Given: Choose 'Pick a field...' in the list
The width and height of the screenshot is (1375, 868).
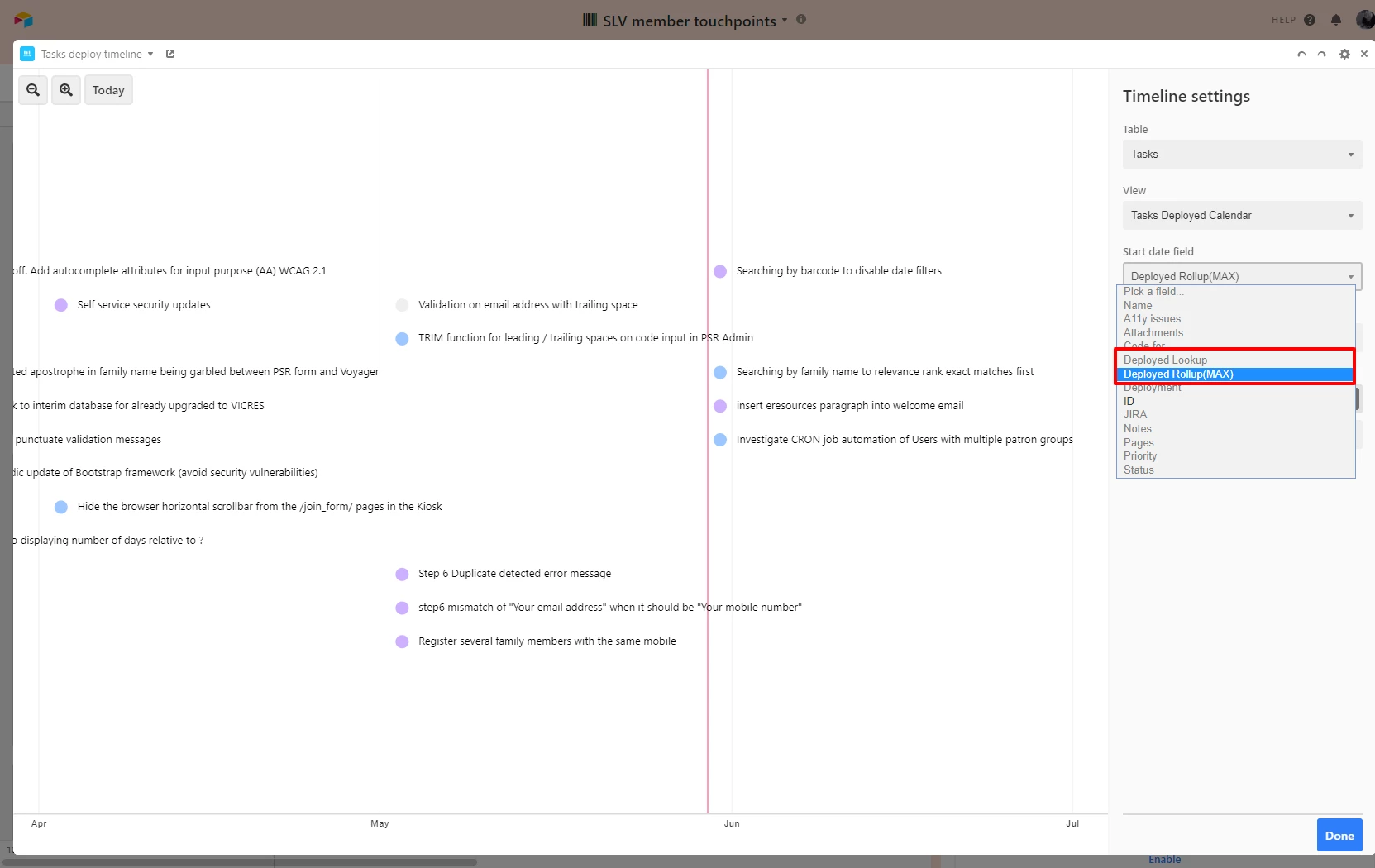Looking at the screenshot, I should click(1235, 292).
